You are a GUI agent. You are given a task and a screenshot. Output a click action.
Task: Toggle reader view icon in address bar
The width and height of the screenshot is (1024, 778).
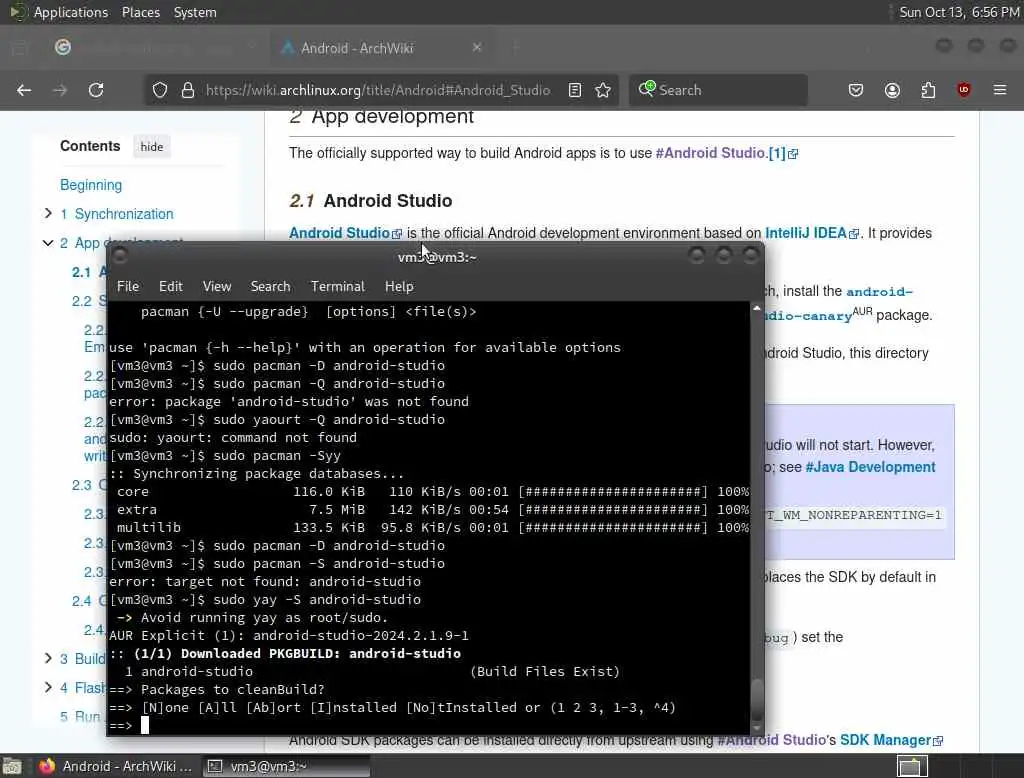[575, 90]
